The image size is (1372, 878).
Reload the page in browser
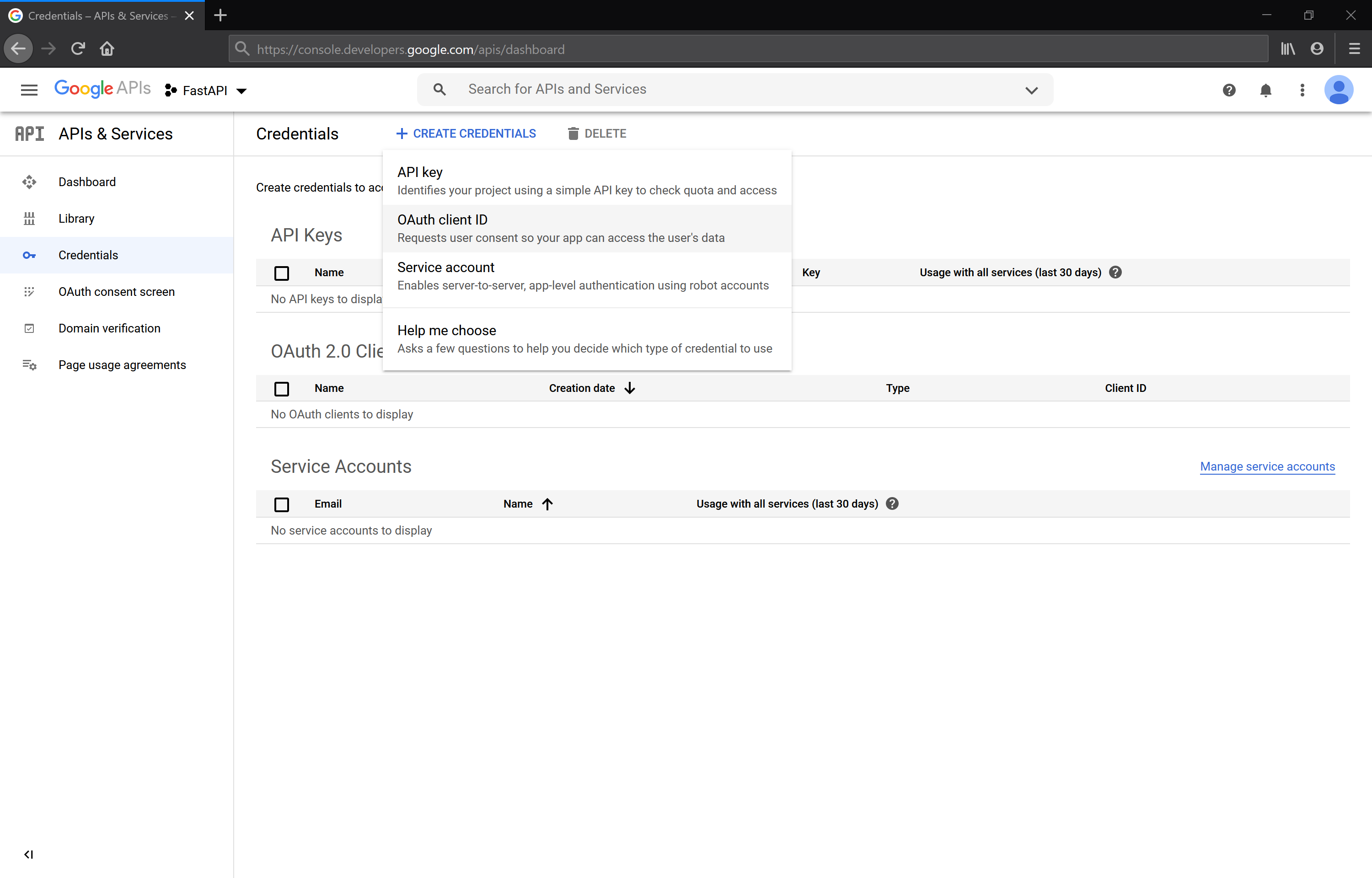[78, 49]
